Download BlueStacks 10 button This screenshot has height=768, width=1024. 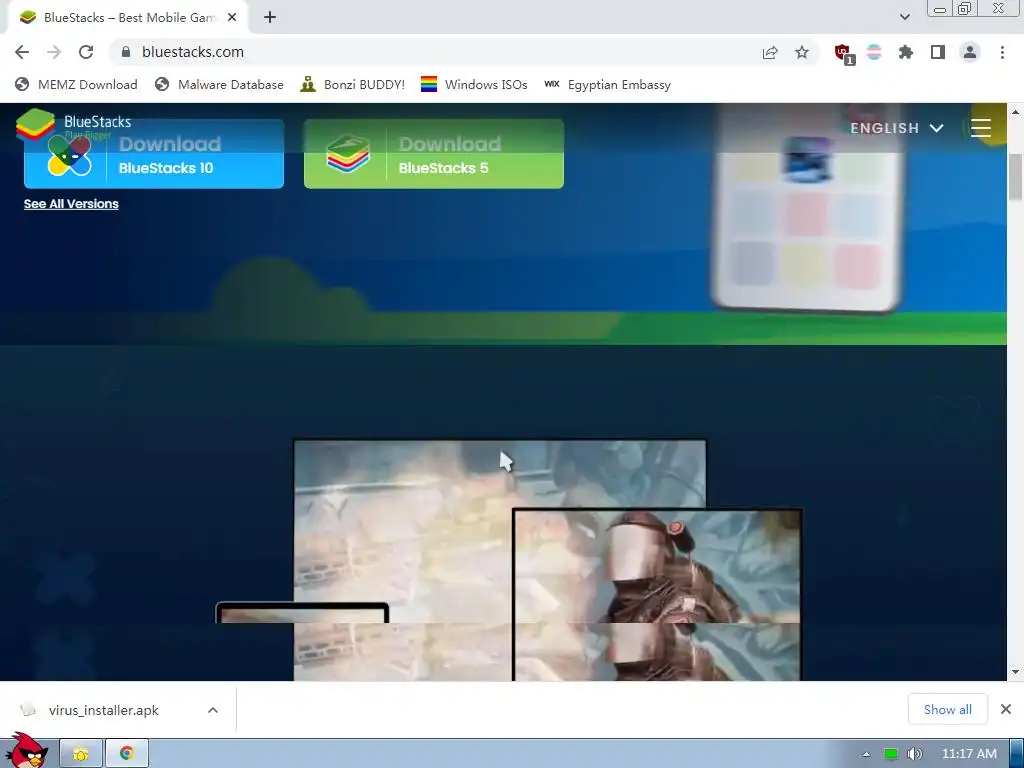(x=154, y=154)
